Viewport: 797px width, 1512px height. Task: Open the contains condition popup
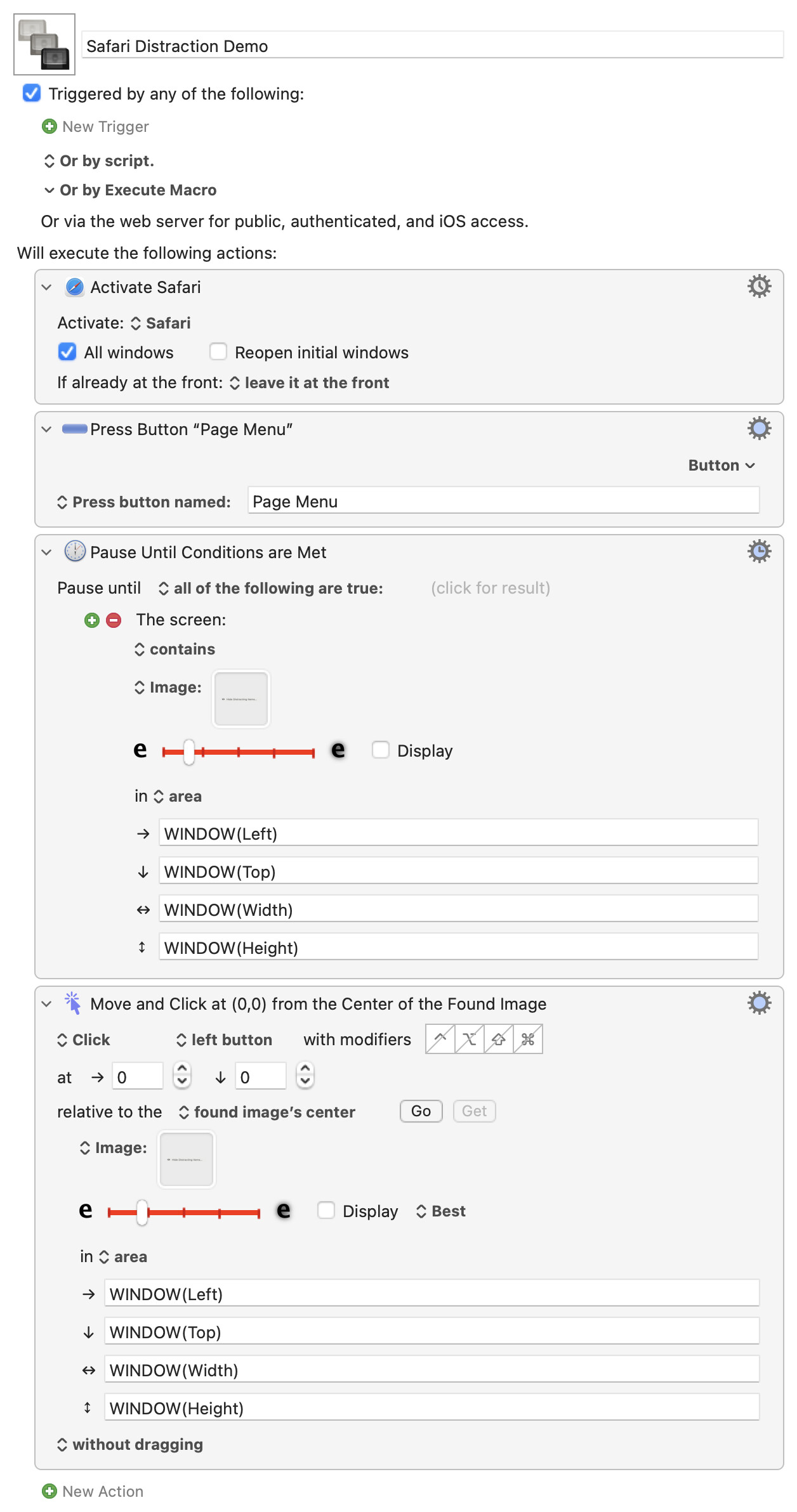pos(175,649)
